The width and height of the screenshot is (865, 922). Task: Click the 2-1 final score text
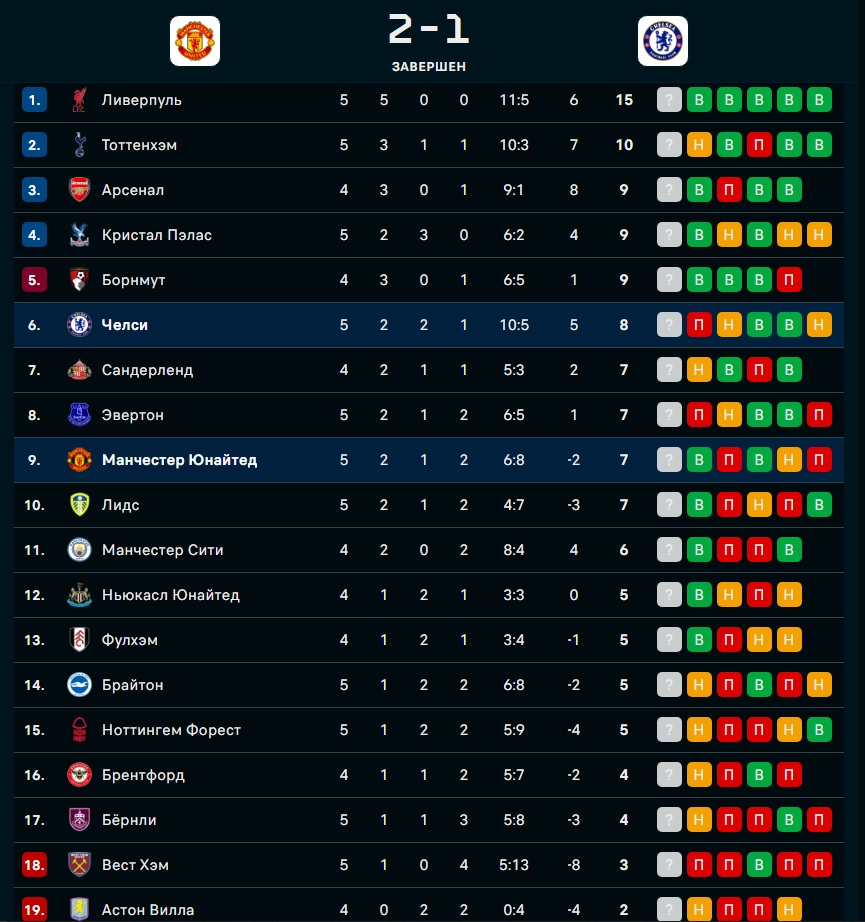pos(429,29)
